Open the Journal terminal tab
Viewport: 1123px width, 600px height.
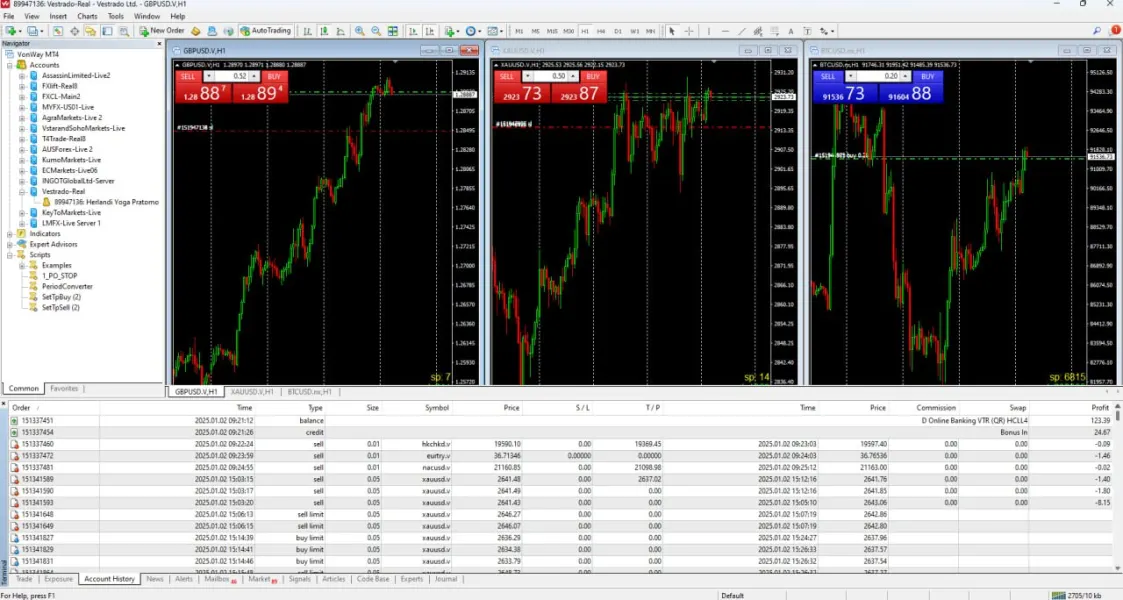pos(445,579)
